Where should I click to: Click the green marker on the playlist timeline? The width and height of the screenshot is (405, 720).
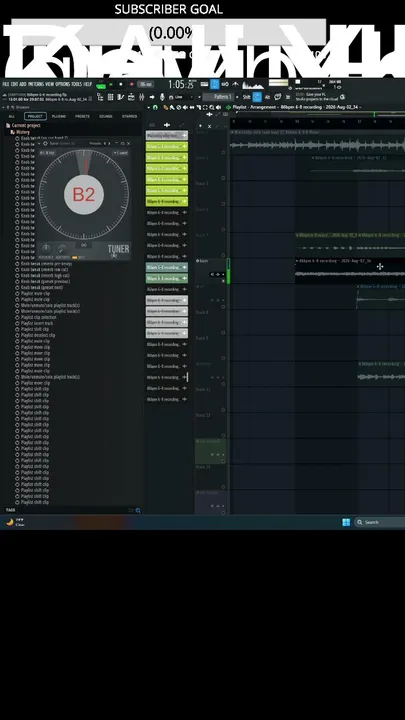tap(374, 114)
